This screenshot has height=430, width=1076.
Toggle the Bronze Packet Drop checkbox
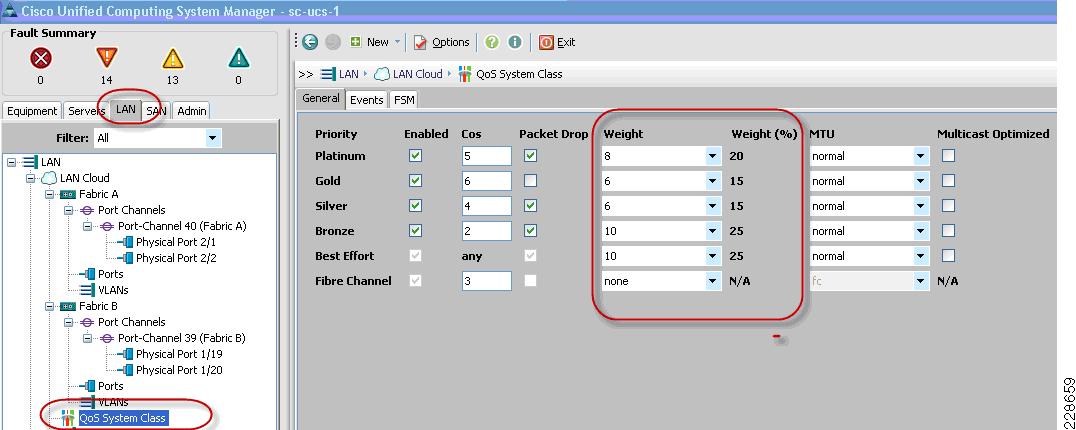[x=530, y=231]
